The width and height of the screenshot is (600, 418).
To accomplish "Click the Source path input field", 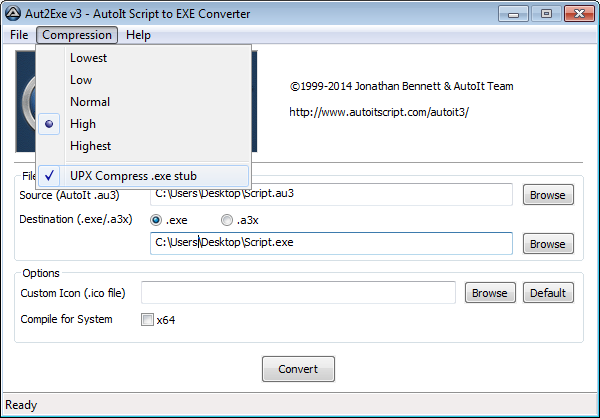I will click(331, 194).
